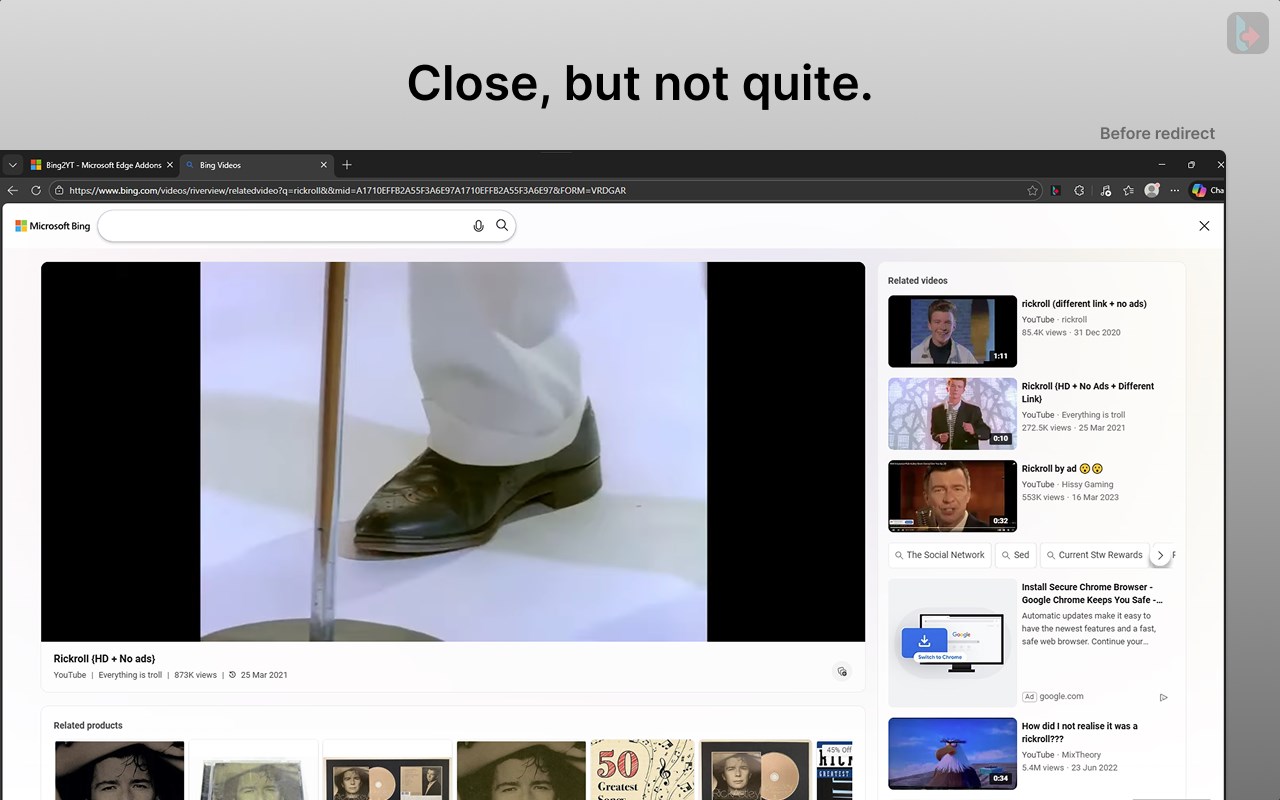Click the promo overlay icon at top right
This screenshot has width=1280, height=800.
1248,33
